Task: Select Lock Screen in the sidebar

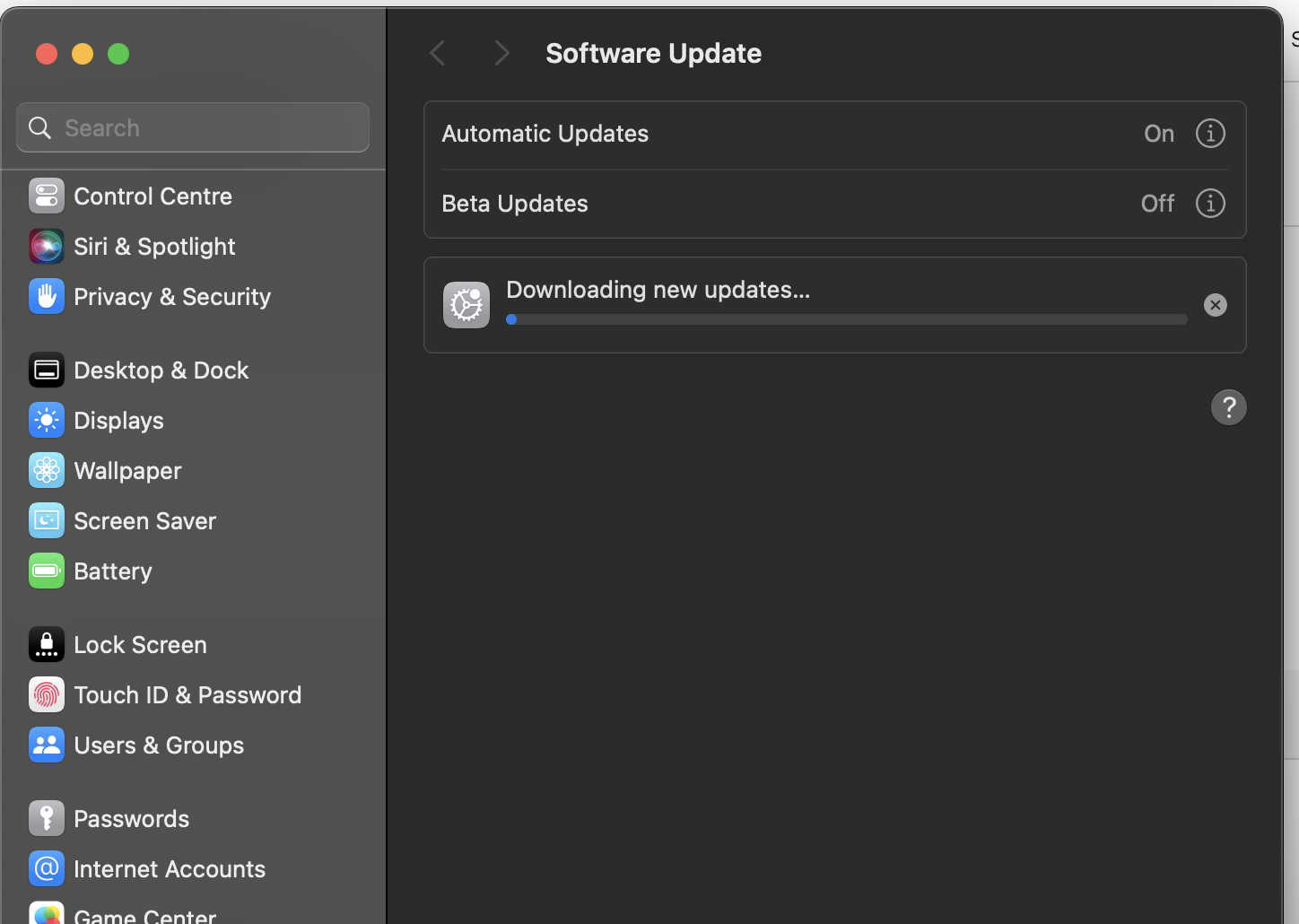Action: point(140,644)
